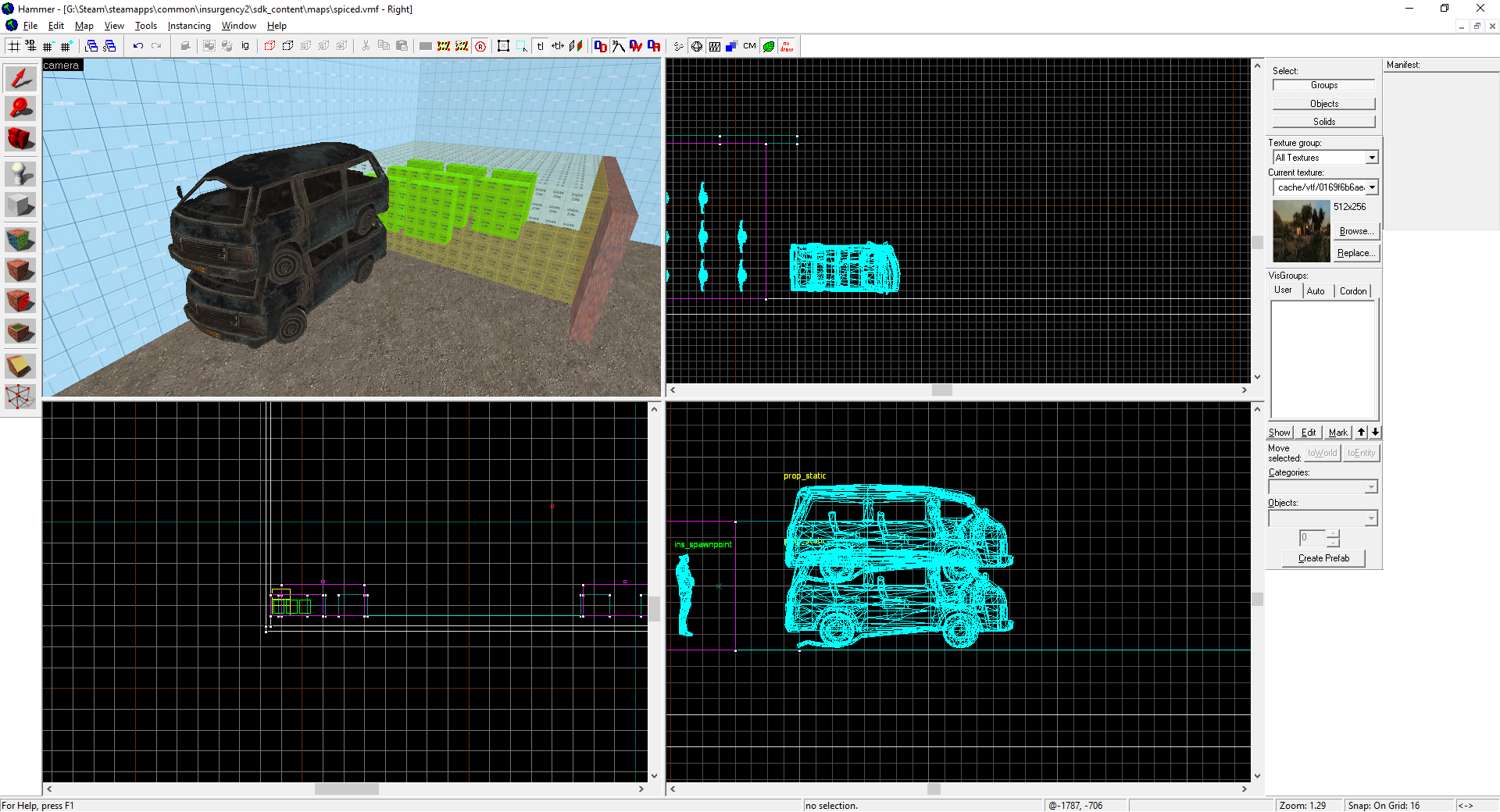Toggle the 3D grid display
Screen dimensions: 1500x812
coord(31,46)
